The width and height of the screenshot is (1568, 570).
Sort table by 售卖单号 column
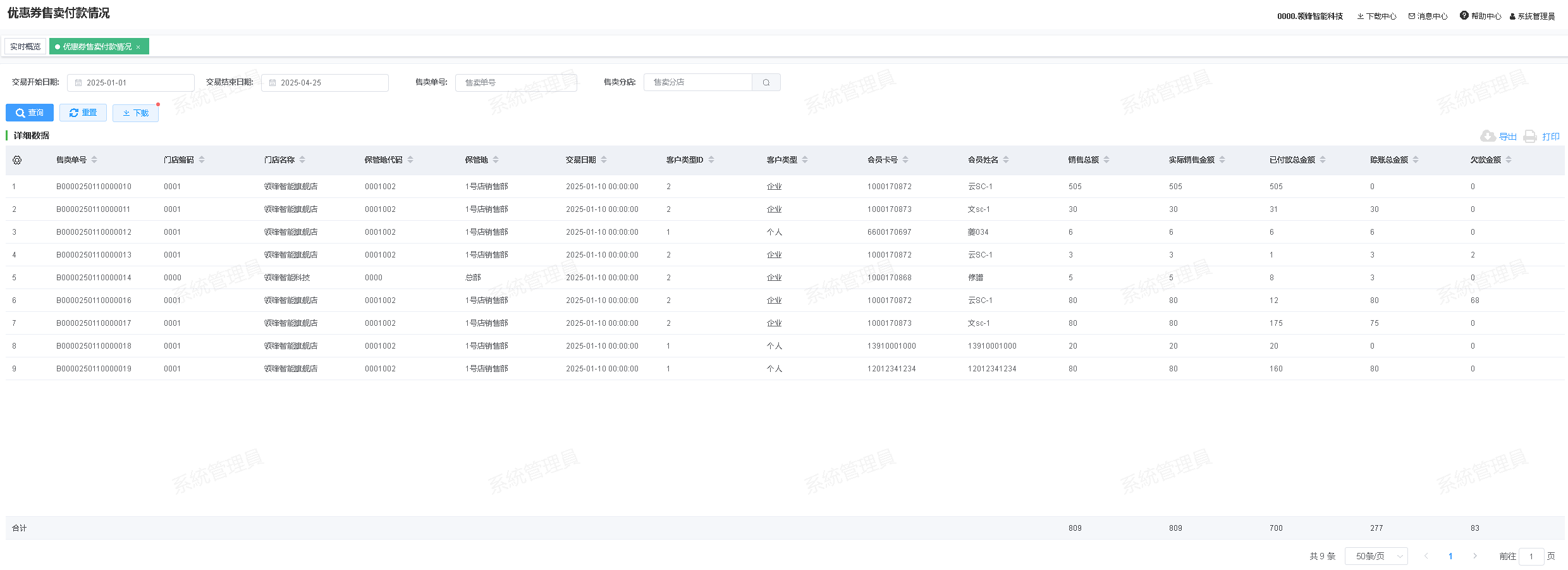(x=94, y=160)
